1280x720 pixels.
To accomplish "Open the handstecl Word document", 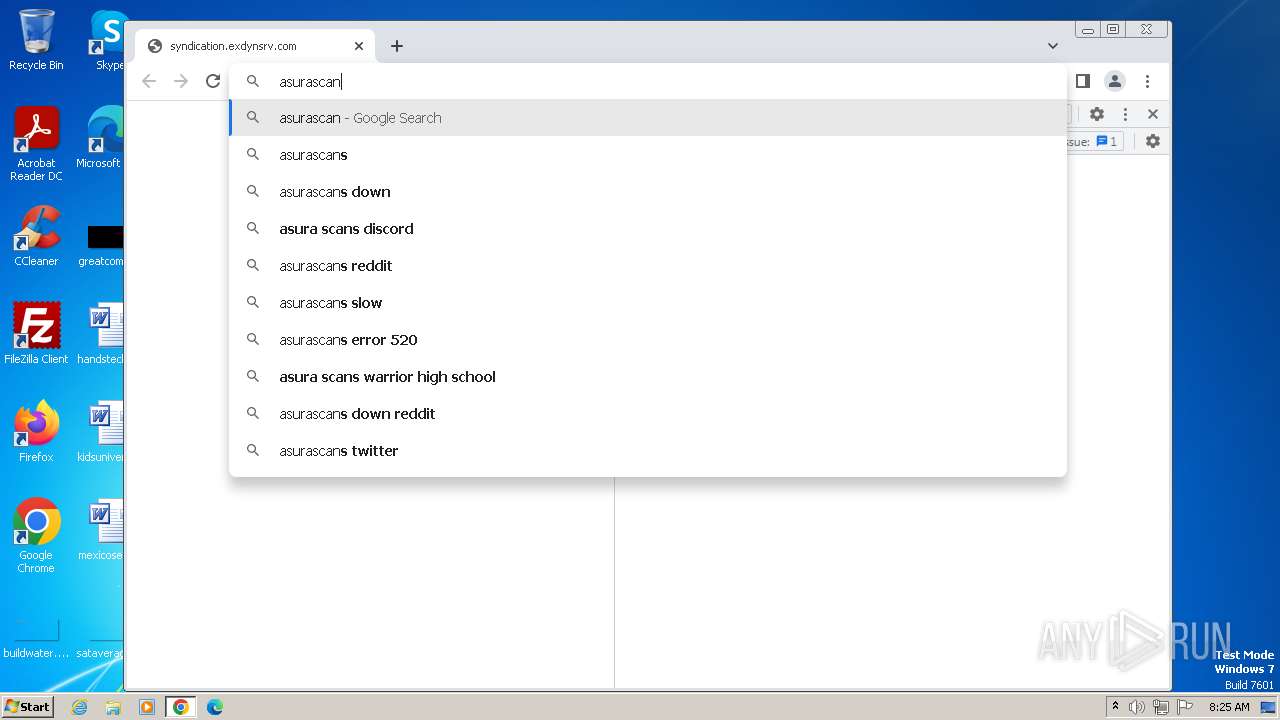I will point(101,334).
